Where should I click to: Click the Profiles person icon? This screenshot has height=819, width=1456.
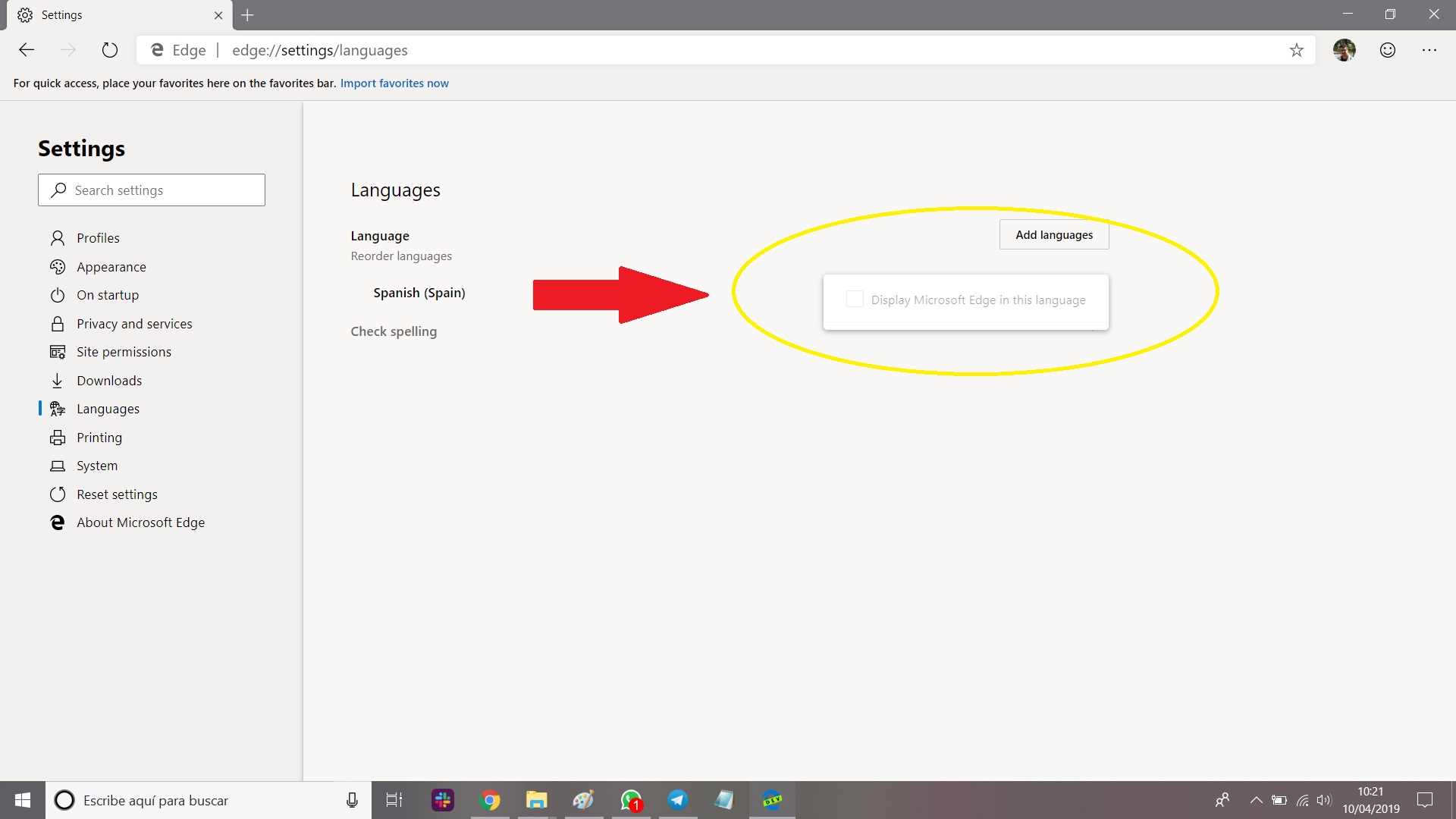point(58,238)
